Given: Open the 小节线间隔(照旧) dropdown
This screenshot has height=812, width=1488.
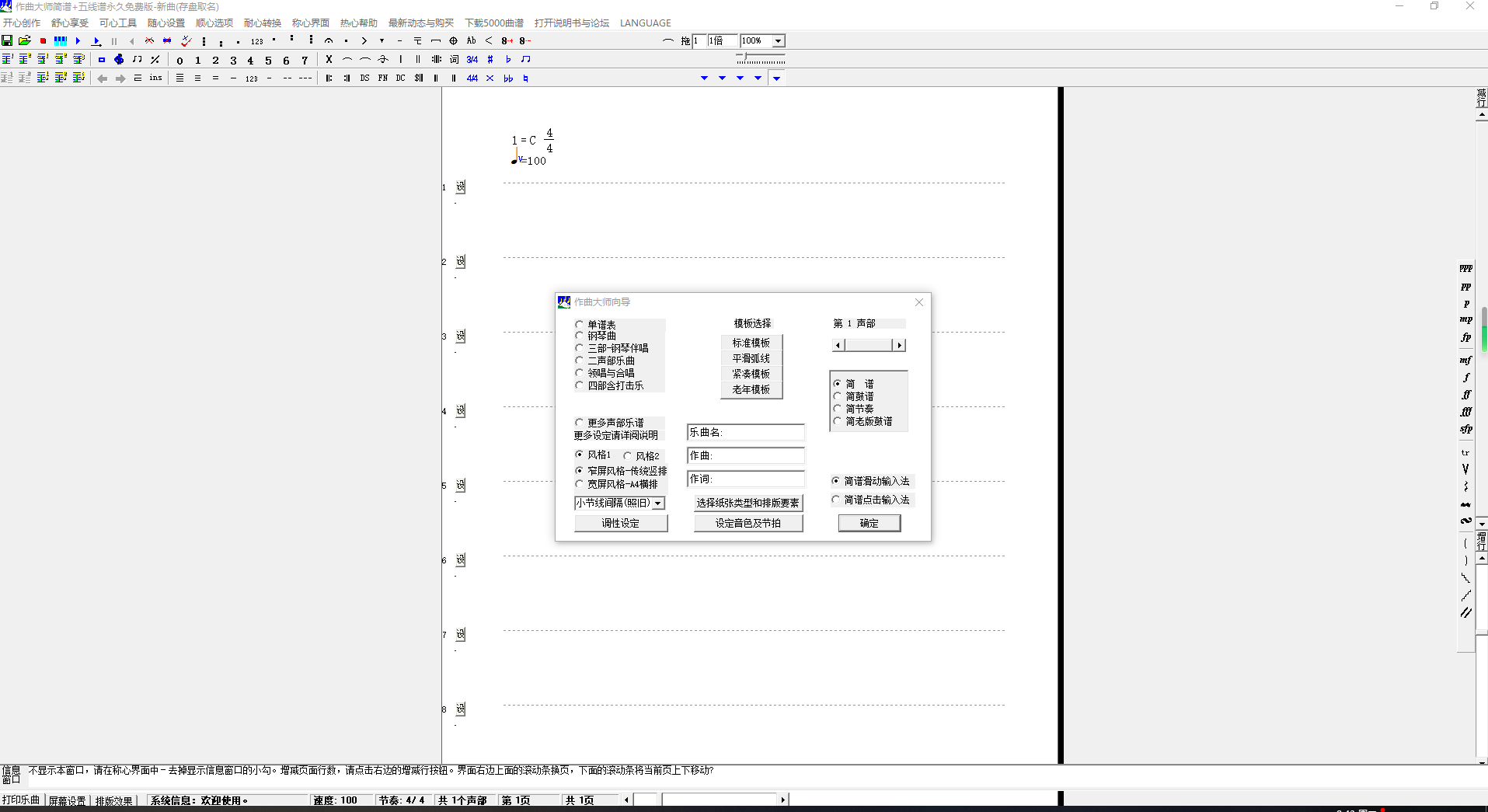Looking at the screenshot, I should click(x=658, y=504).
